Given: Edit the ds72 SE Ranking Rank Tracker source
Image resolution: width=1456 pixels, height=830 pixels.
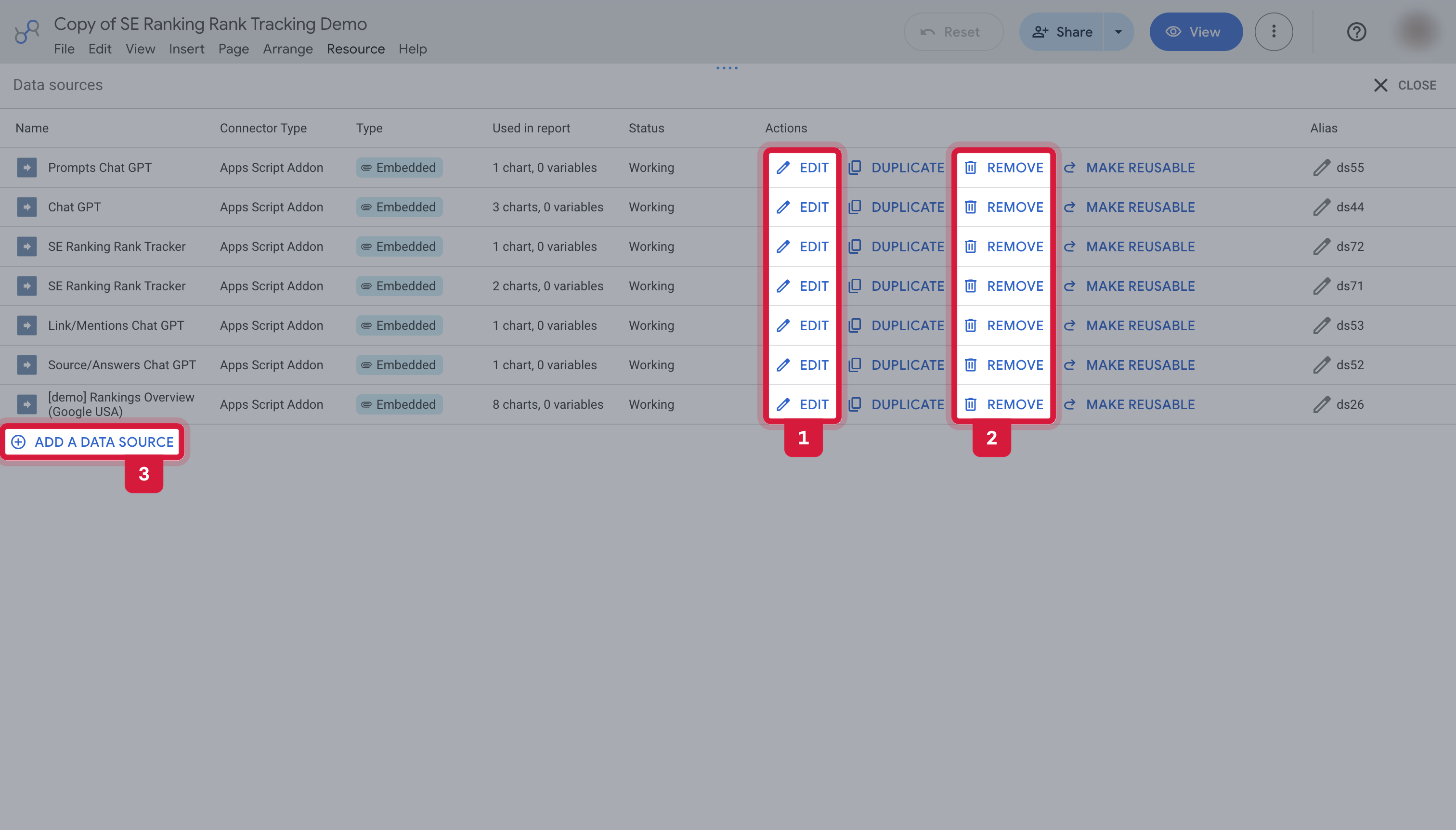Looking at the screenshot, I should click(x=802, y=246).
